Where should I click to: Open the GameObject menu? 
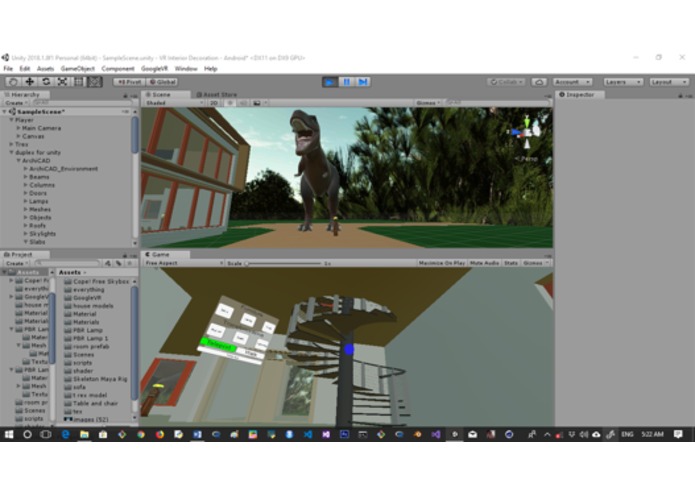point(78,69)
